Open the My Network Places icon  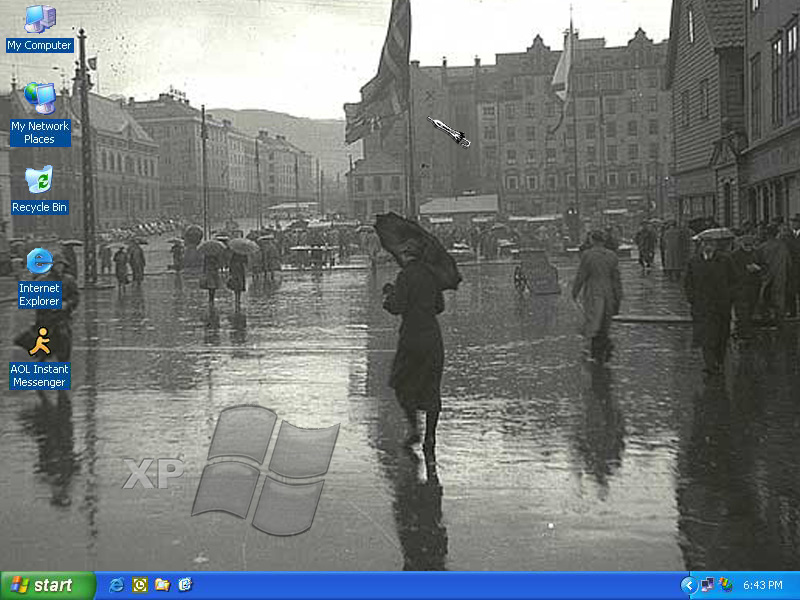click(x=39, y=98)
